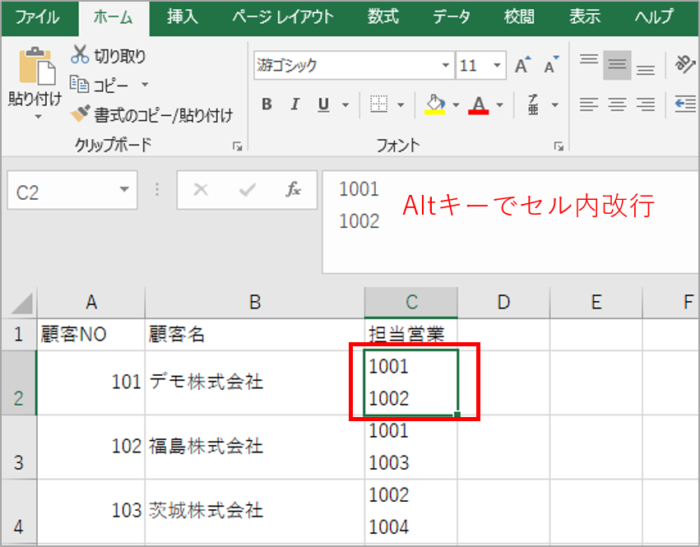Align text right

646,104
